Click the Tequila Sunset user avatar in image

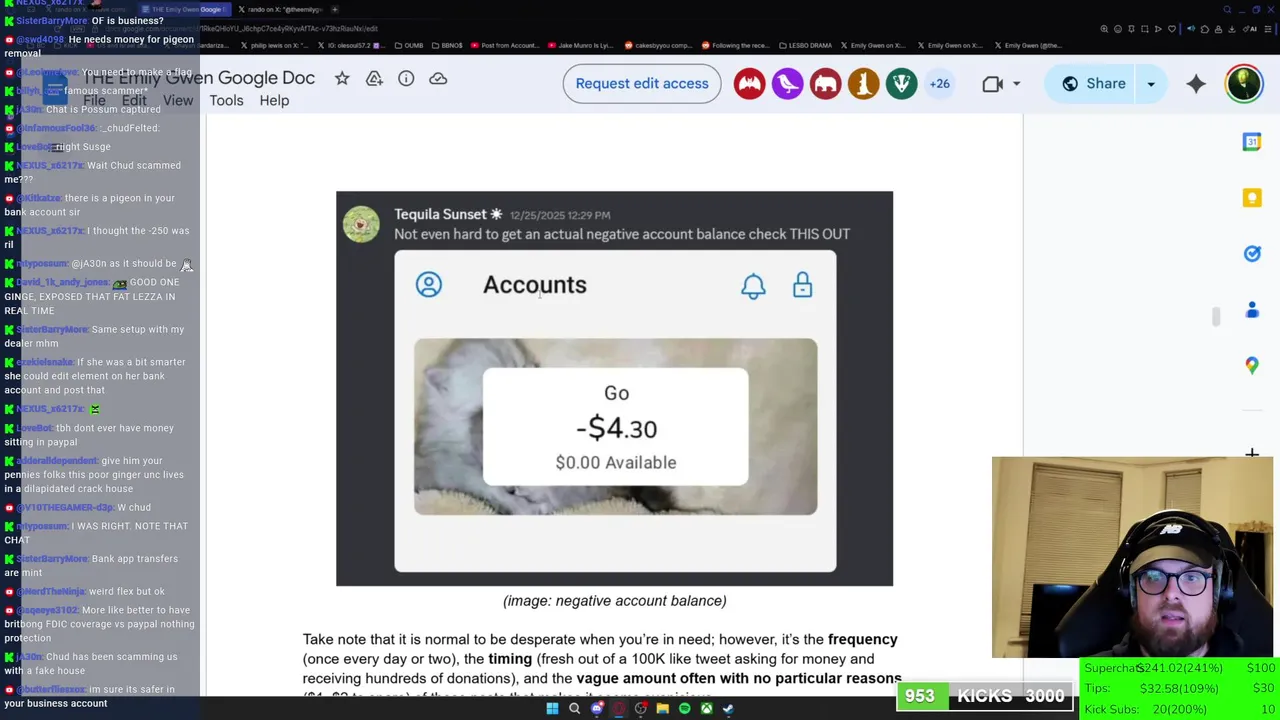[361, 224]
